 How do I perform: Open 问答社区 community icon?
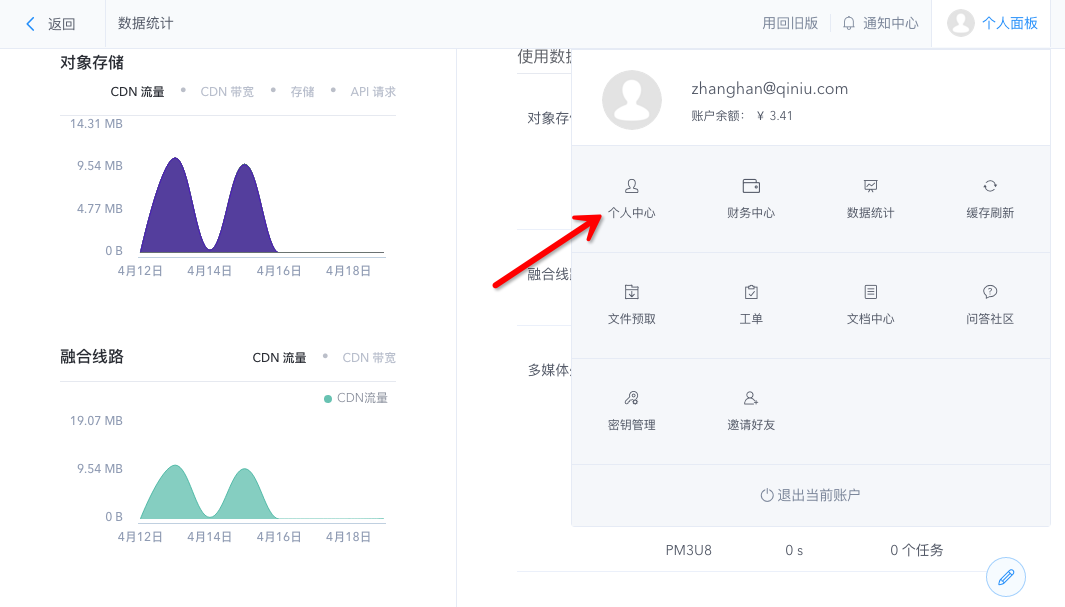click(x=990, y=304)
